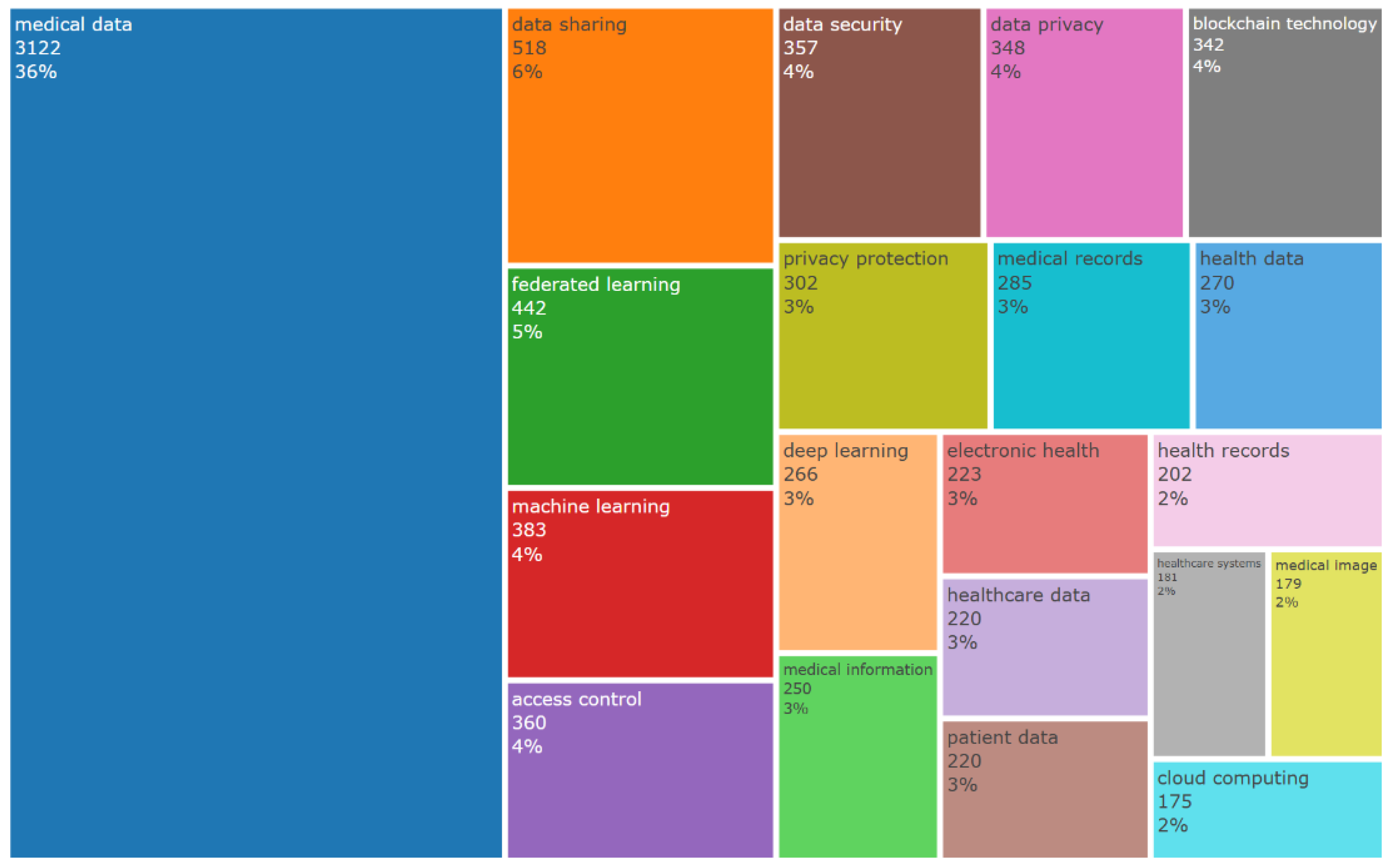This screenshot has height=868, width=1392.
Task: Click the 36% label in medical data
Action: click(x=36, y=72)
